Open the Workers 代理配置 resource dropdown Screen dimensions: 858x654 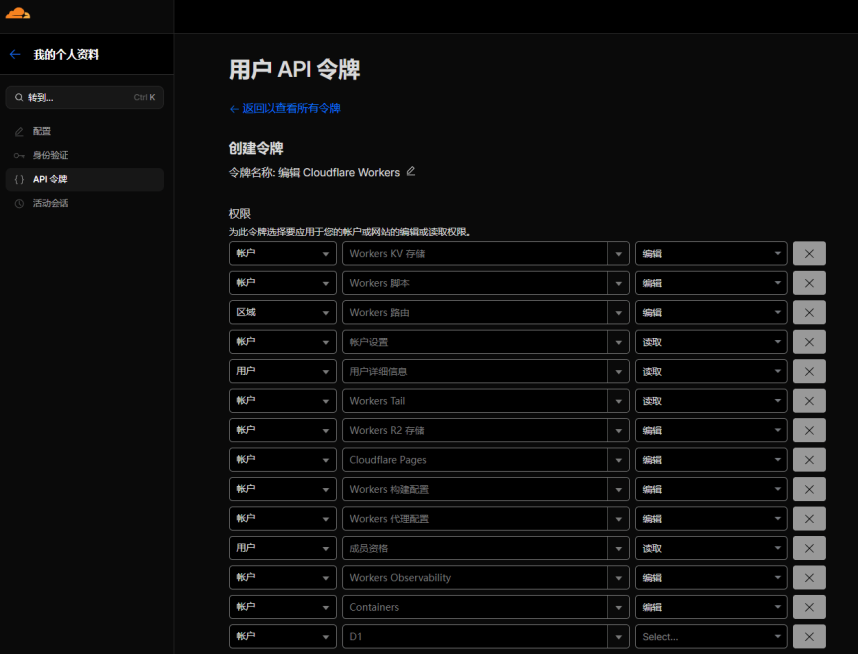pos(485,519)
